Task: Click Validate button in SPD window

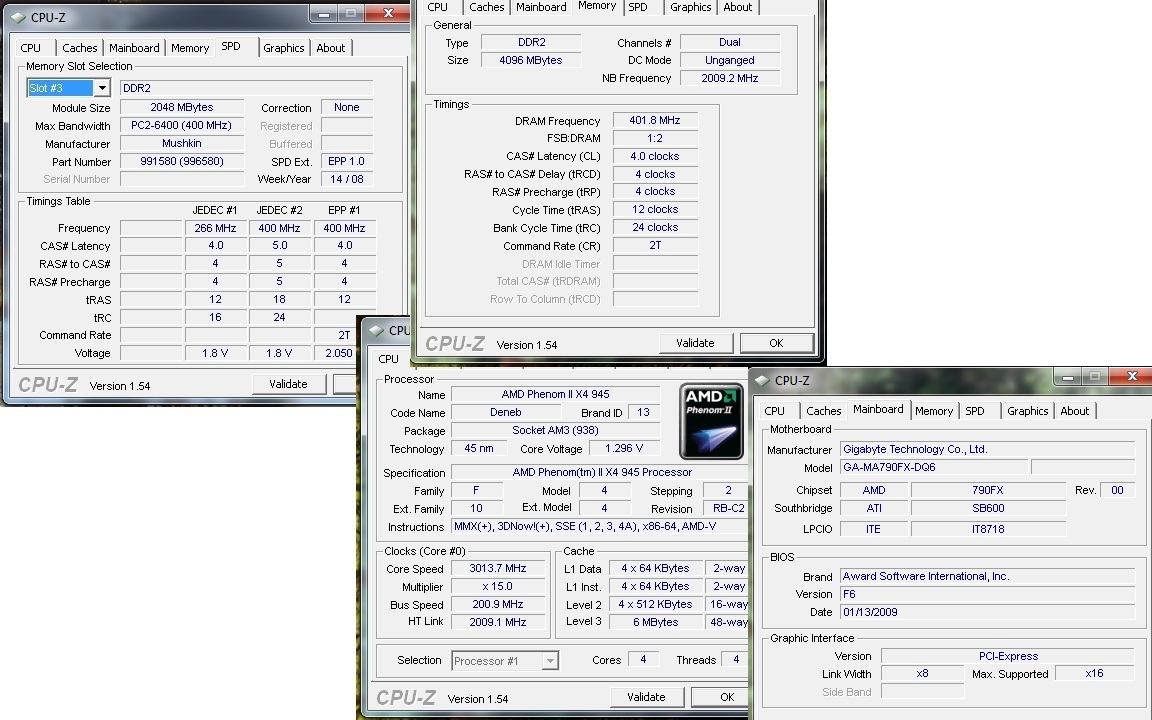Action: [x=288, y=384]
